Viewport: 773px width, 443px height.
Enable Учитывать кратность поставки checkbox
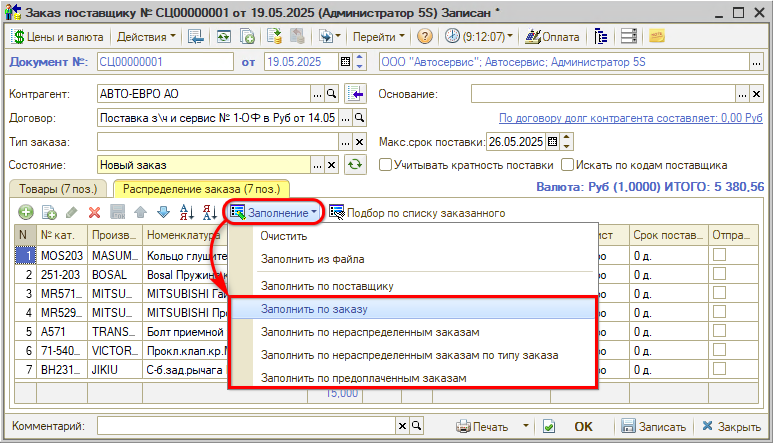[385, 164]
